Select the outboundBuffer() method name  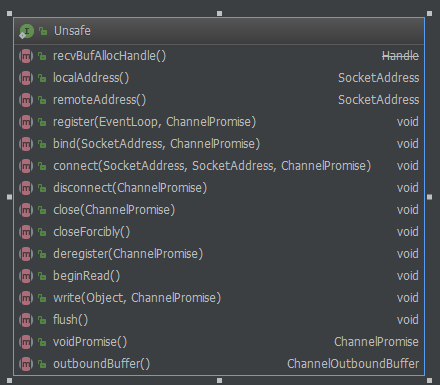pyautogui.click(x=102, y=364)
